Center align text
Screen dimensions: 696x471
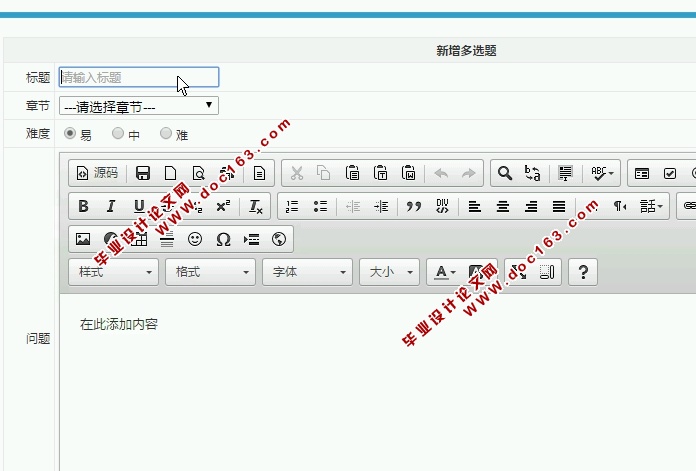tap(503, 206)
